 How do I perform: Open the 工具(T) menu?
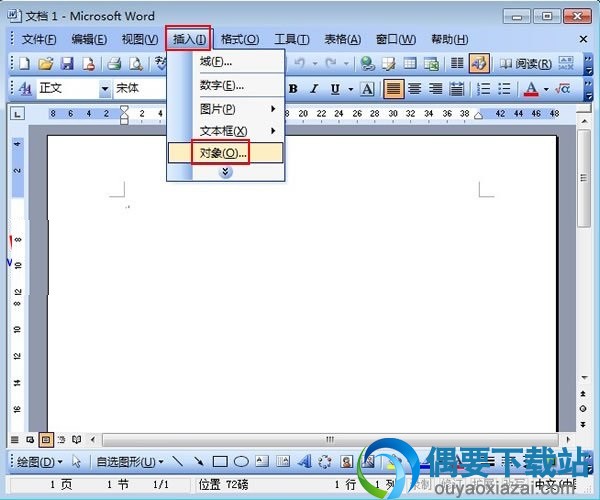(292, 39)
